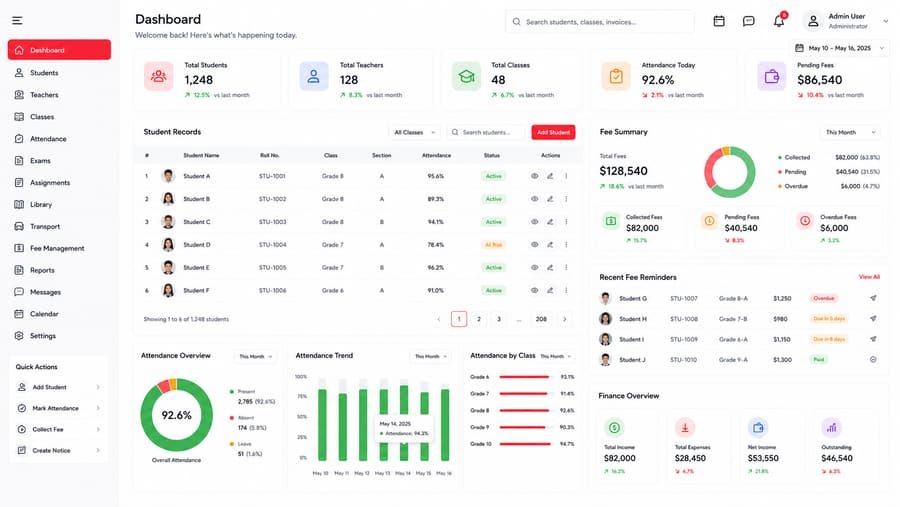The image size is (900, 507).
Task: Open more options for Student B row
Action: (x=566, y=199)
